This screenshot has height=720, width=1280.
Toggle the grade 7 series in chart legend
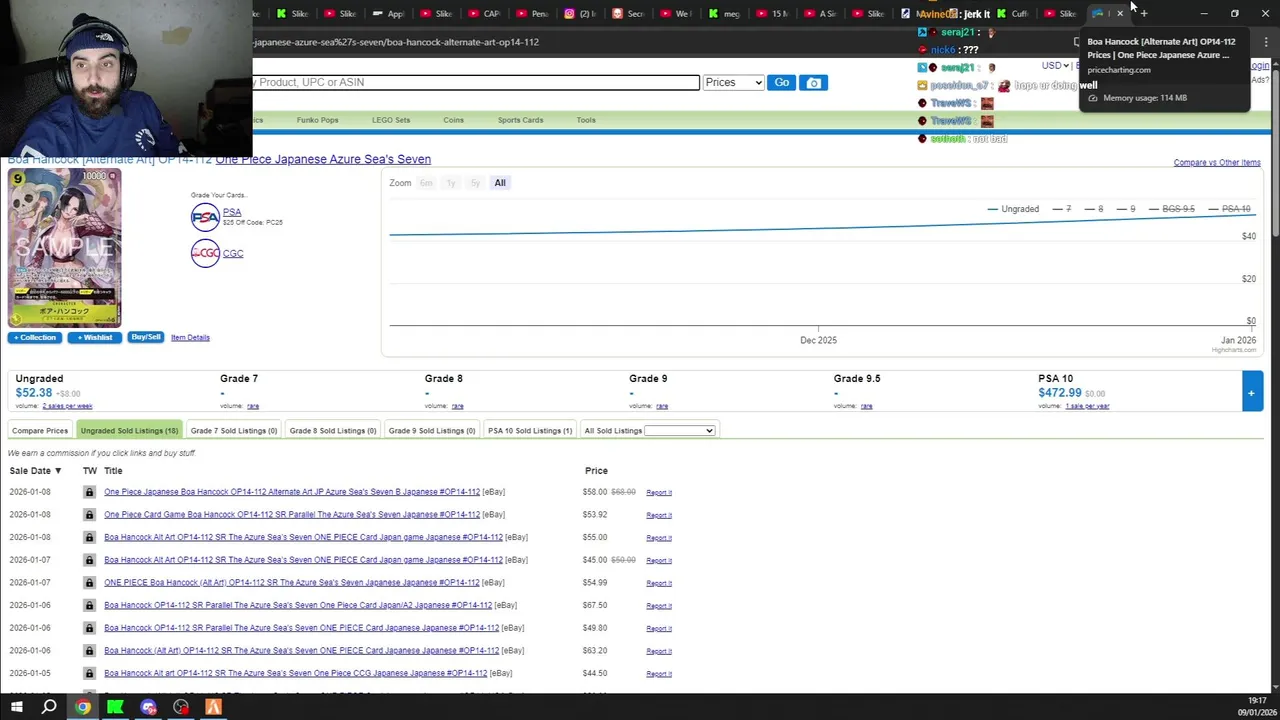1061,209
